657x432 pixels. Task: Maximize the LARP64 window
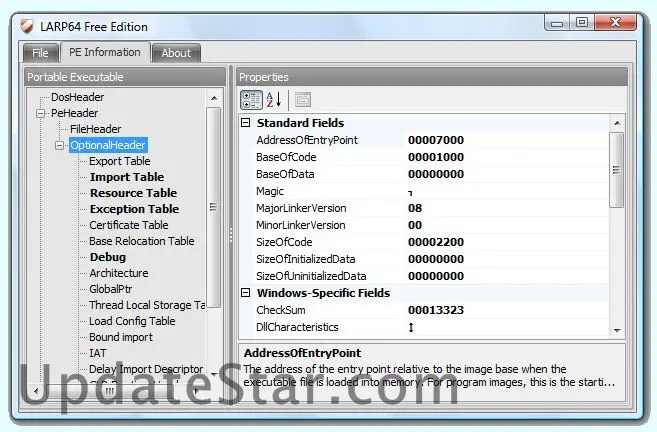(582, 23)
